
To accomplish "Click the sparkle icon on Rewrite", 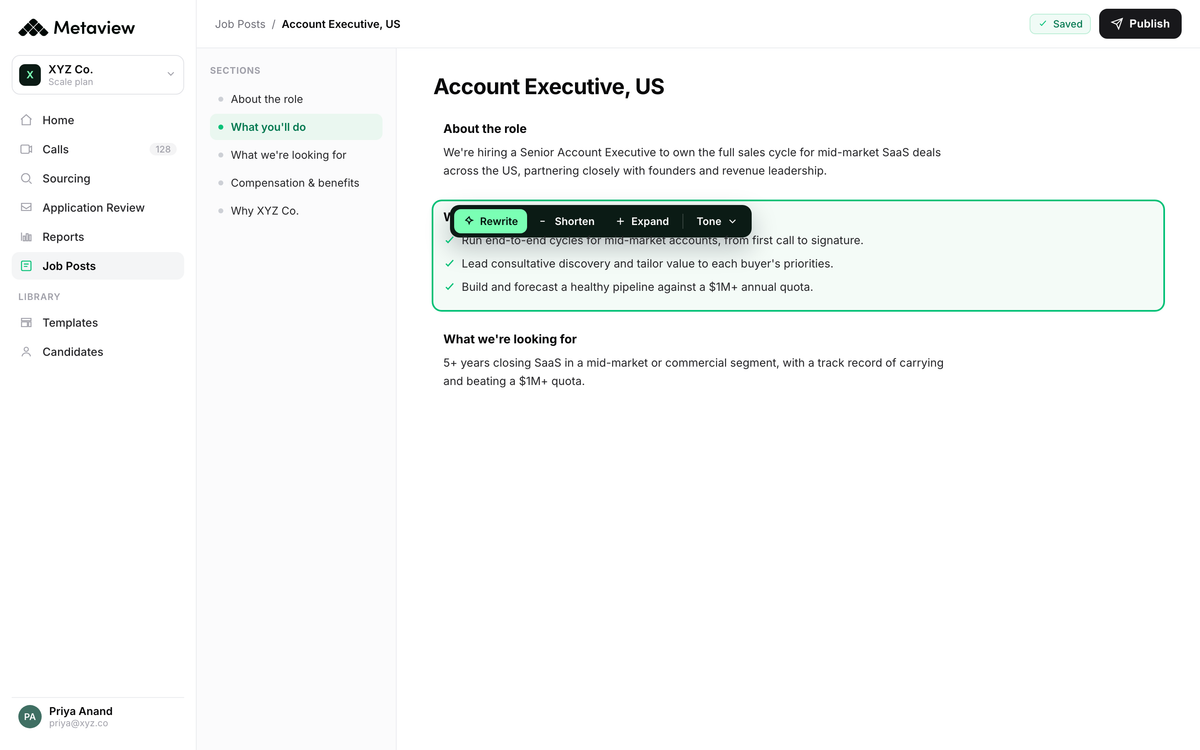I will 469,221.
